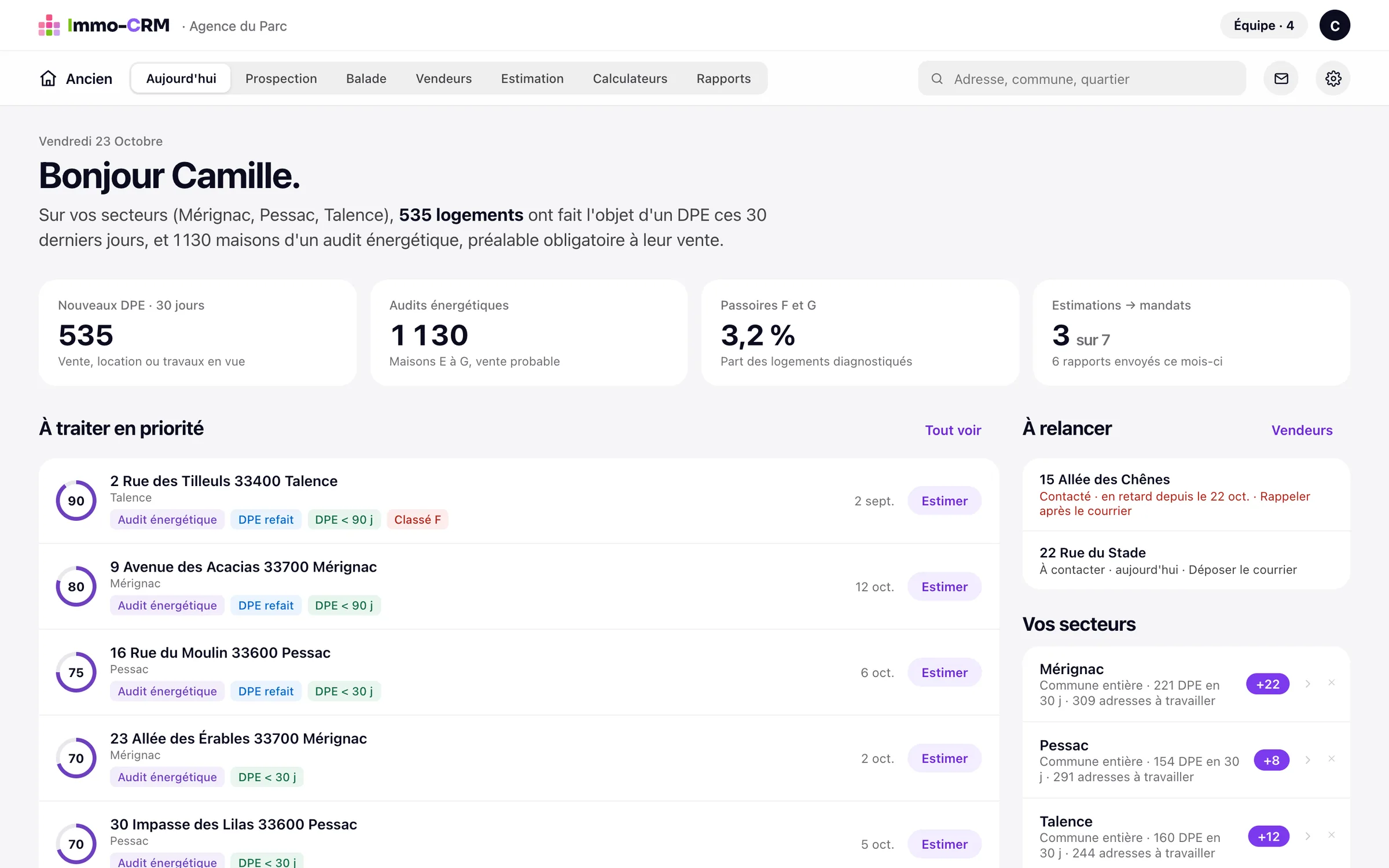
Task: Click score ring 90 for Rue des Tilleuls
Action: 76,501
